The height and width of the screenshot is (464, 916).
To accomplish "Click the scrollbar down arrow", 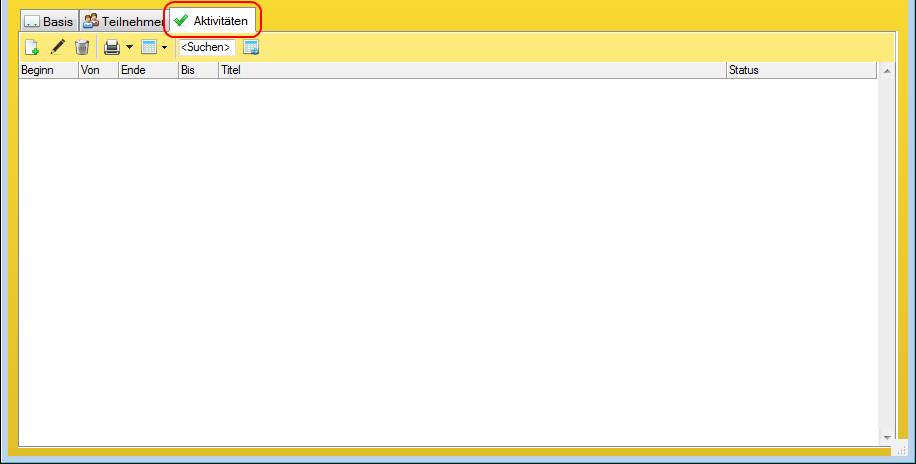I will pyautogui.click(x=886, y=438).
